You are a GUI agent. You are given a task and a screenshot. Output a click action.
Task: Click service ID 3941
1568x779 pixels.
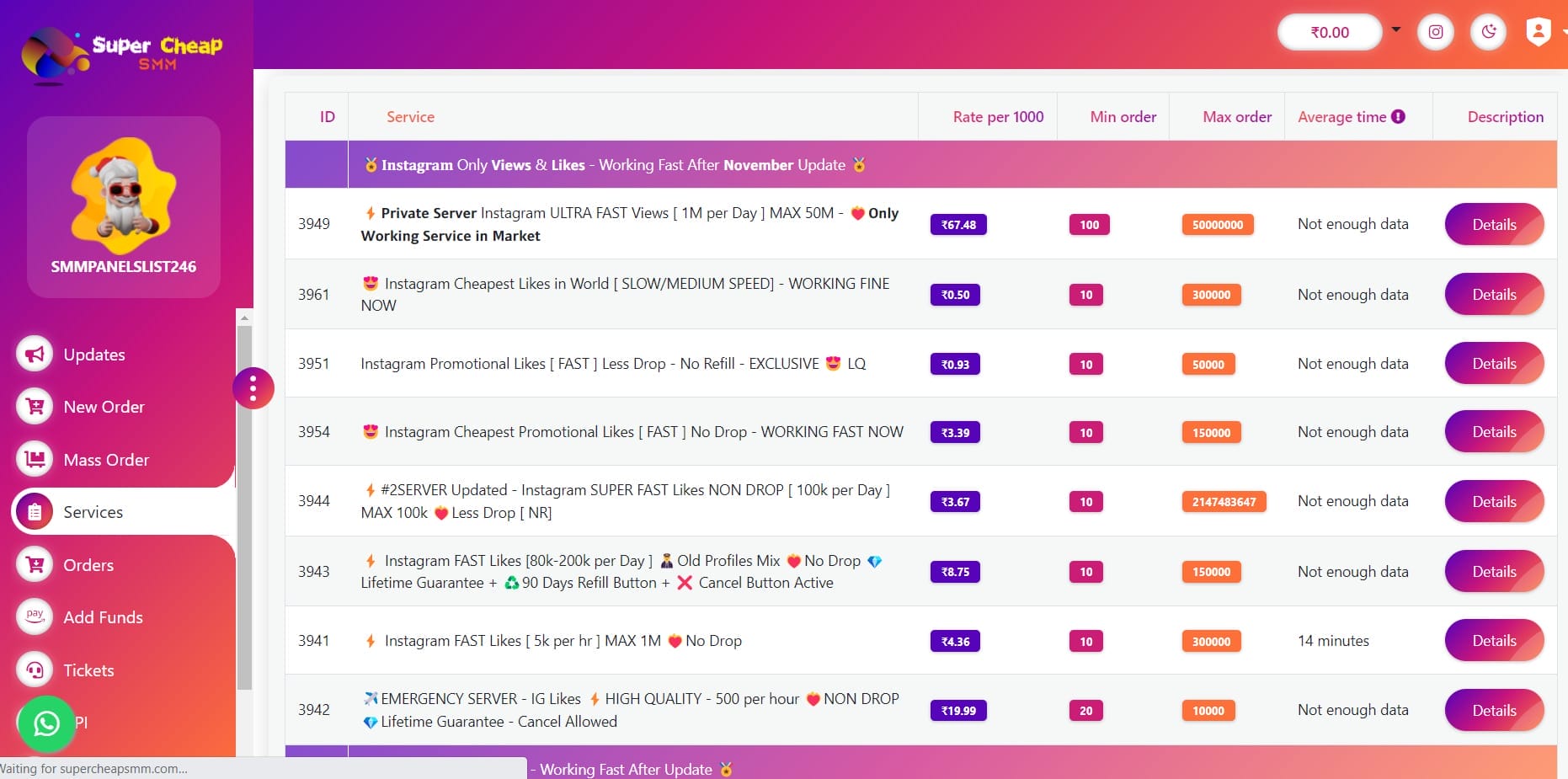[x=314, y=641]
